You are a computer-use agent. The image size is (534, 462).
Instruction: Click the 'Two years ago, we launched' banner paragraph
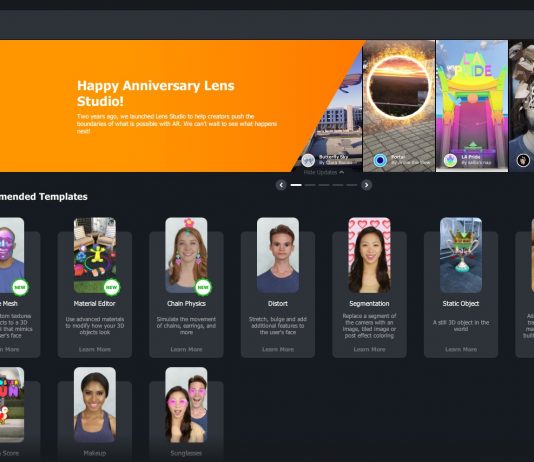177,124
